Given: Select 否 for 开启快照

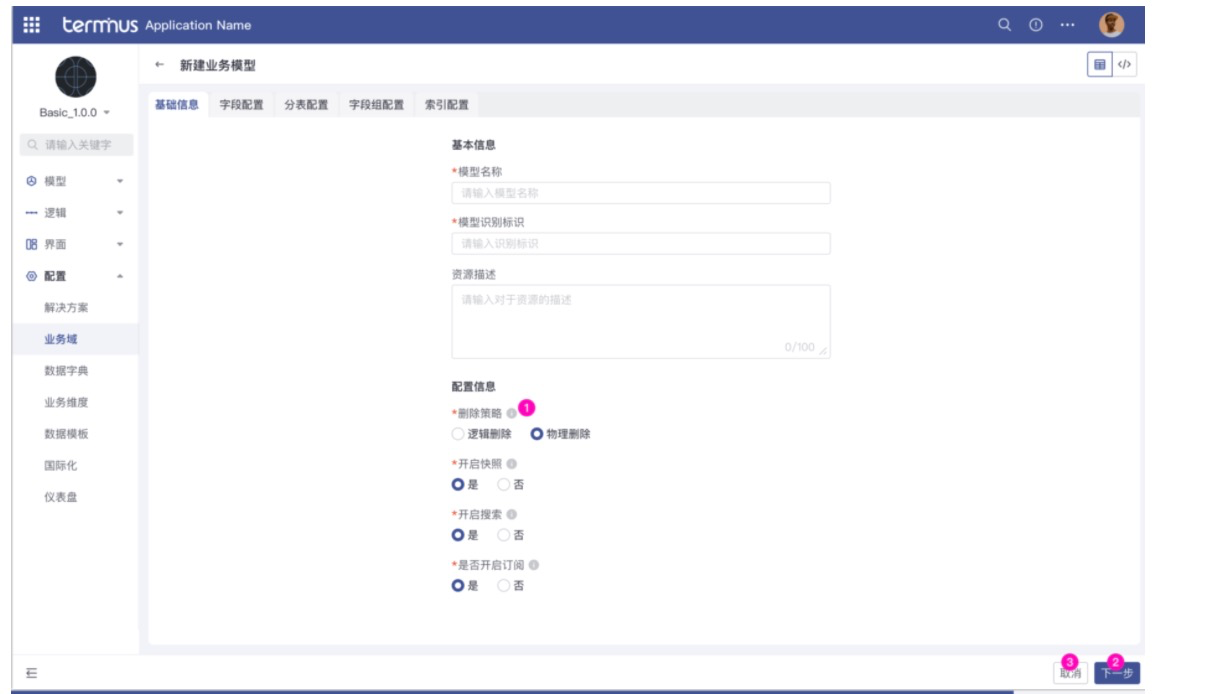Looking at the screenshot, I should (x=504, y=485).
